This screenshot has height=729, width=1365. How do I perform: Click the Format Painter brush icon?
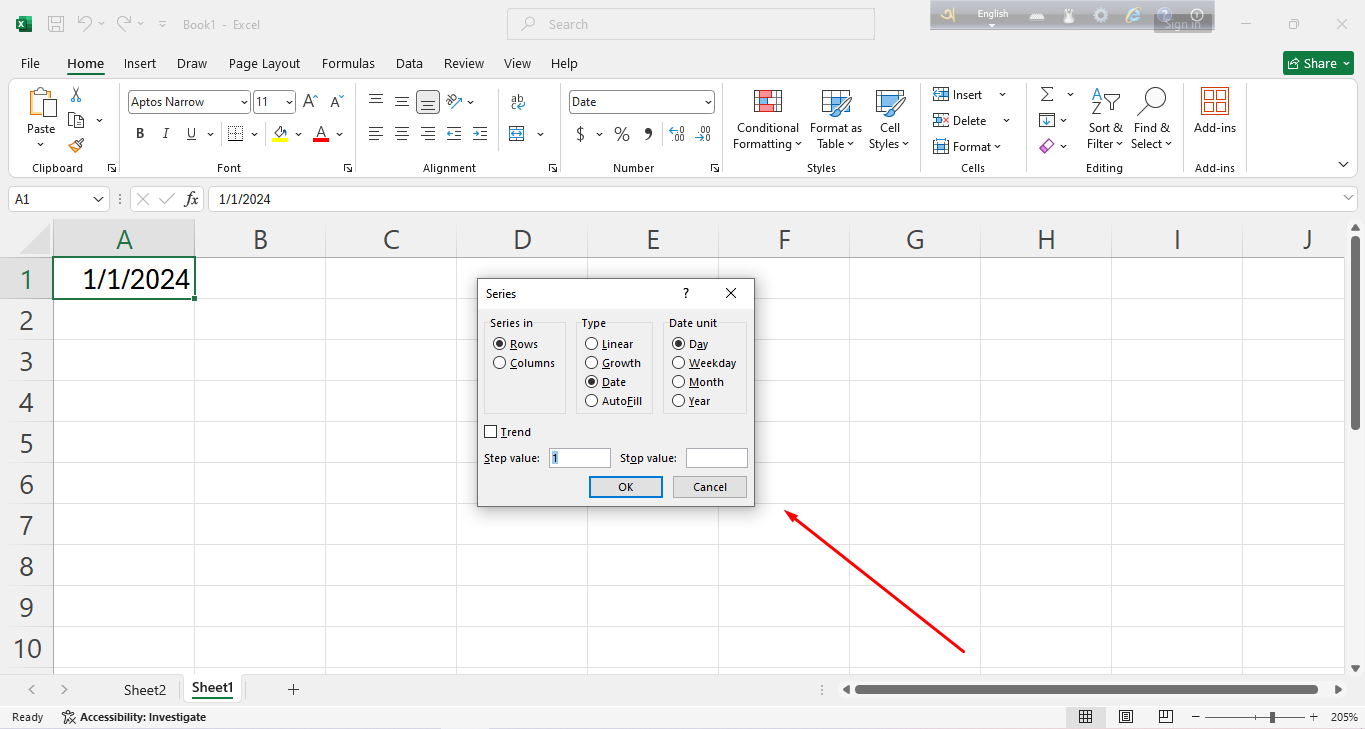pyautogui.click(x=76, y=146)
